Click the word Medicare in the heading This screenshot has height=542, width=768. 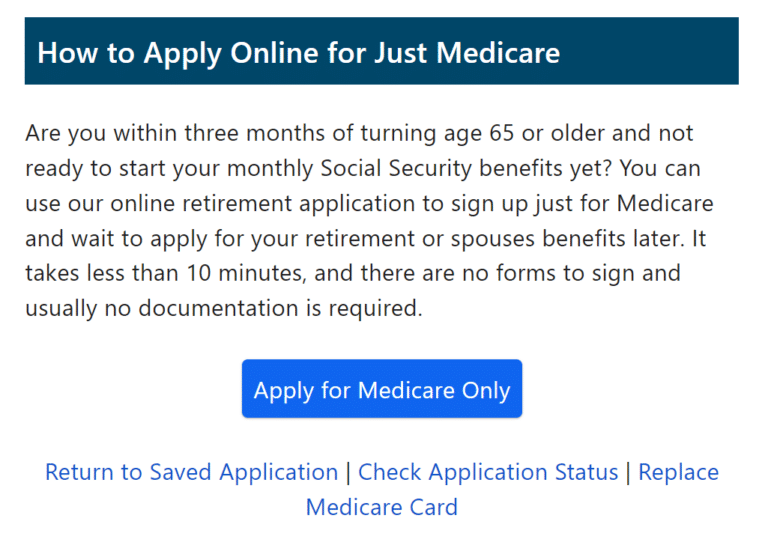(498, 52)
